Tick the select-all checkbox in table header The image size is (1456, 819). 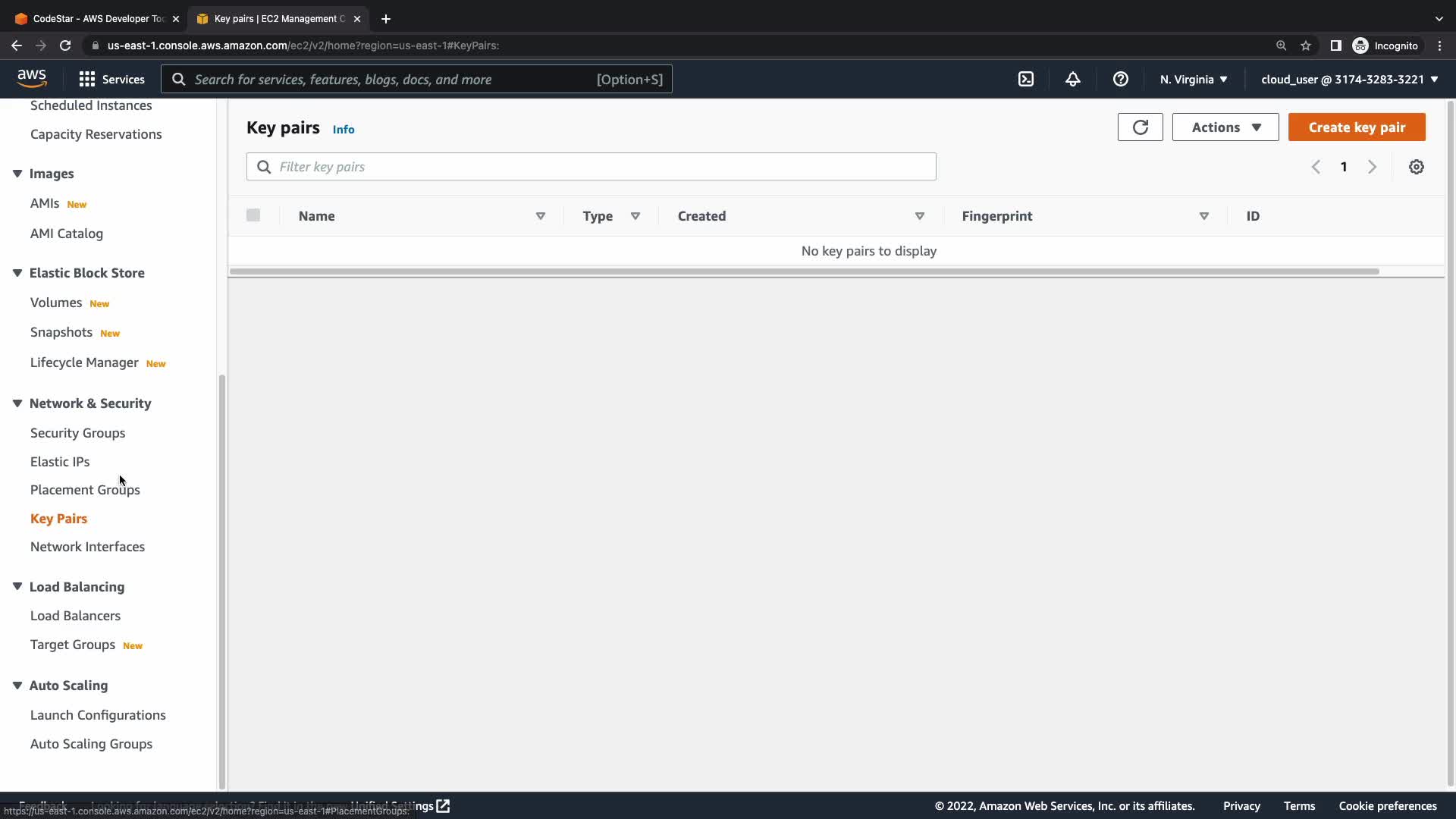click(253, 215)
